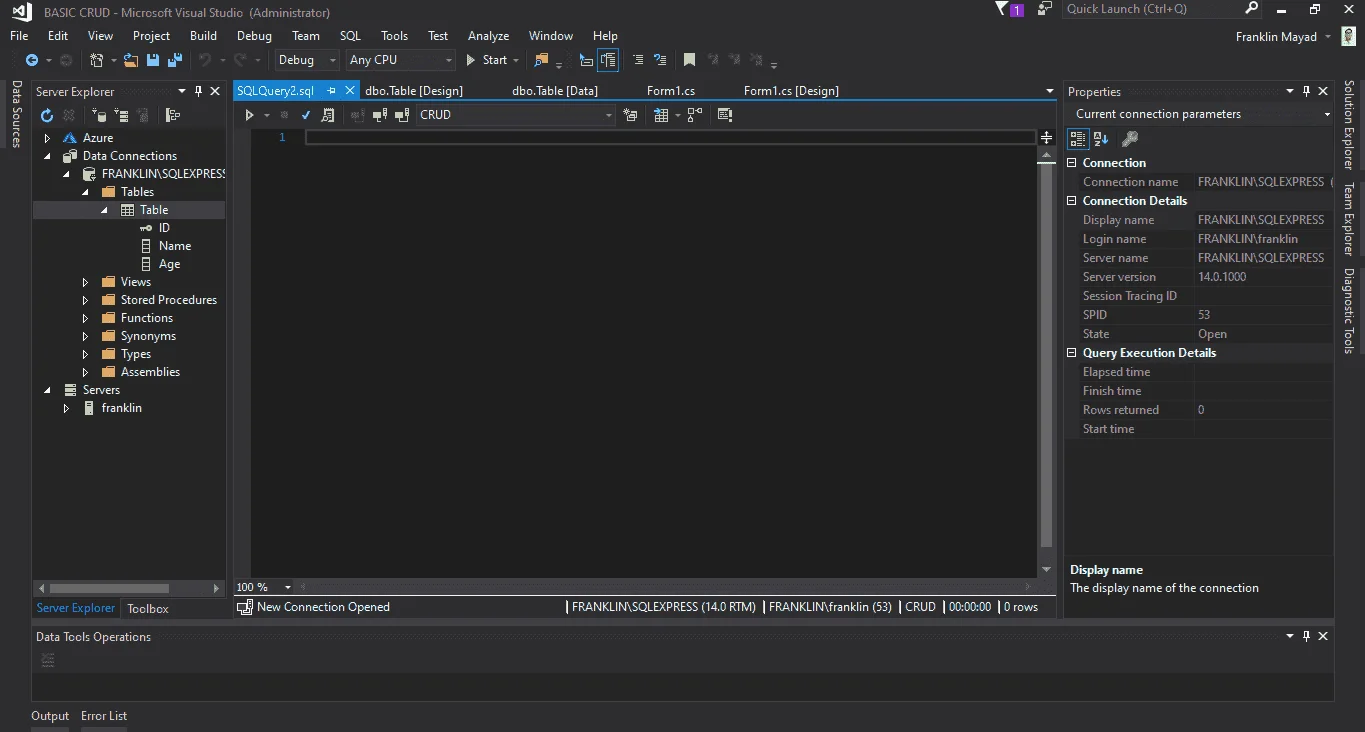Open the Any CPU platform dropdown
Viewport: 1365px width, 732px height.
coord(400,60)
